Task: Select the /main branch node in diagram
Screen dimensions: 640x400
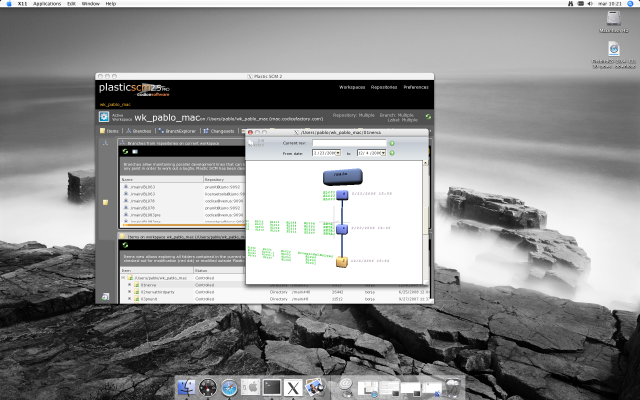Action: click(x=342, y=176)
